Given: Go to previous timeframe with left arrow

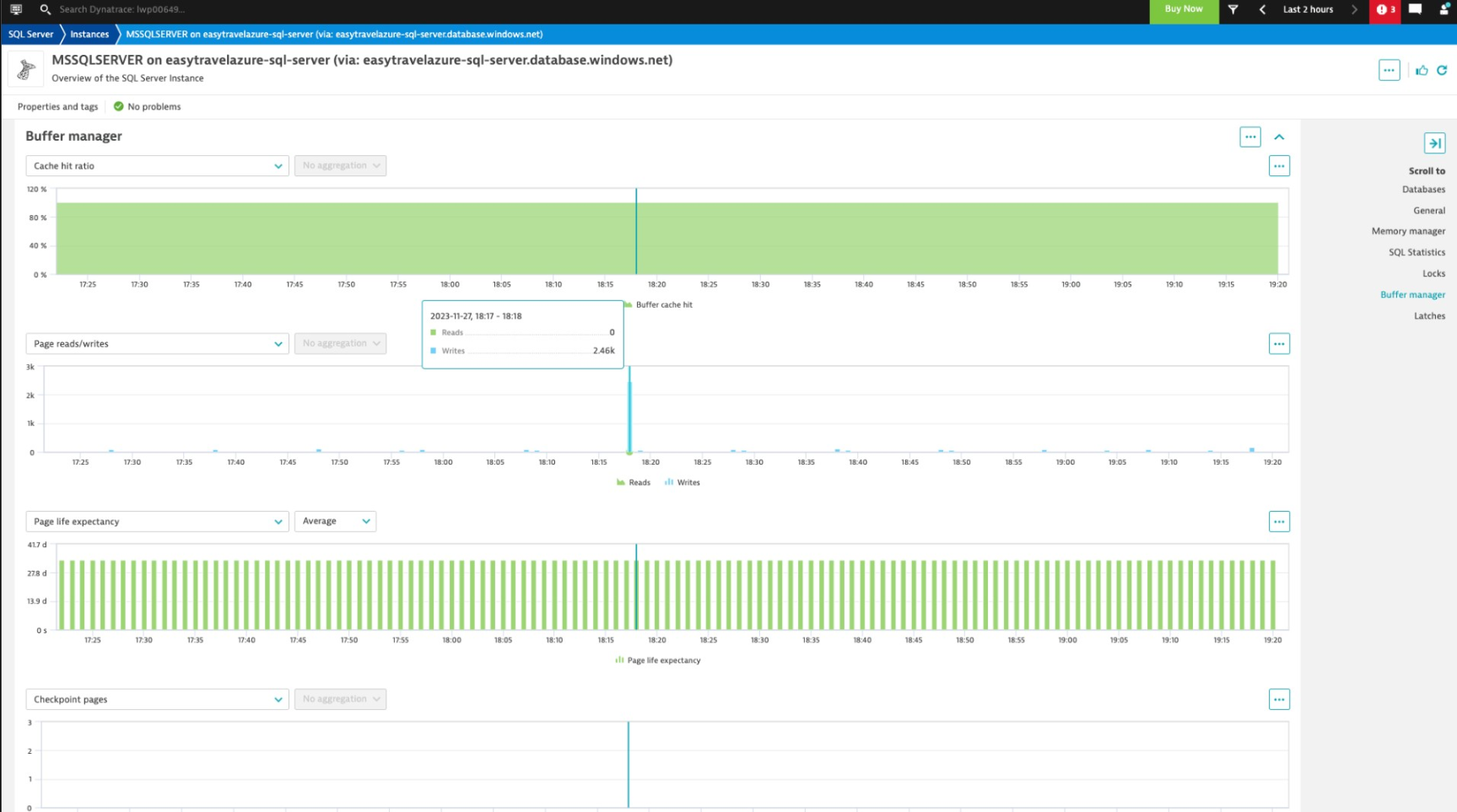Looking at the screenshot, I should (x=1262, y=10).
